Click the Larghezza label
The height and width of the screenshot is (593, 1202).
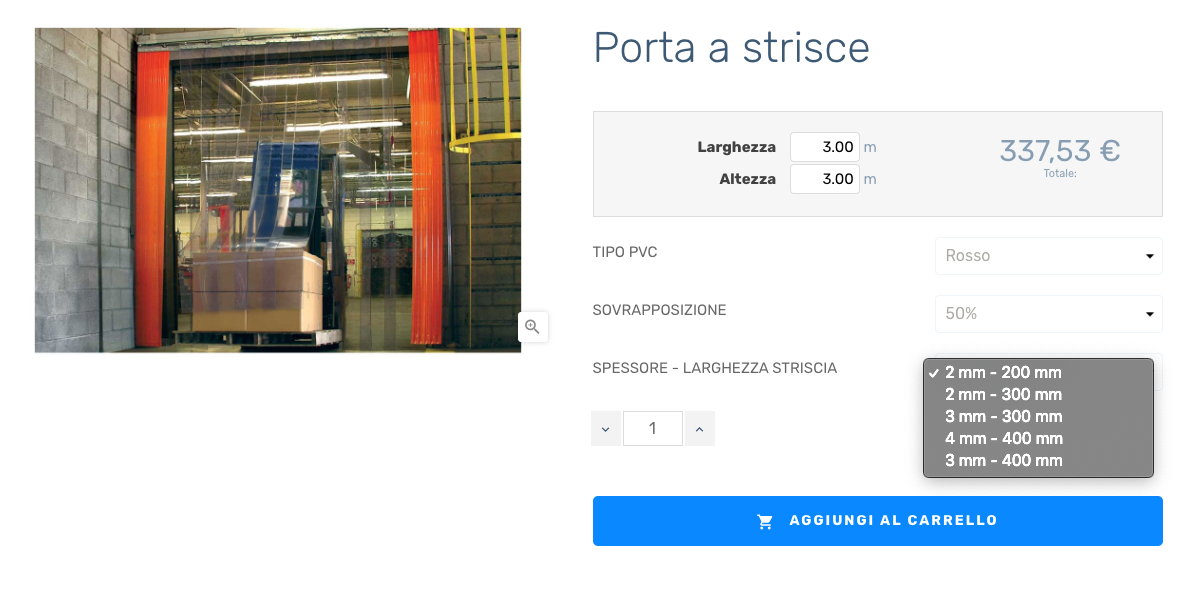[737, 147]
